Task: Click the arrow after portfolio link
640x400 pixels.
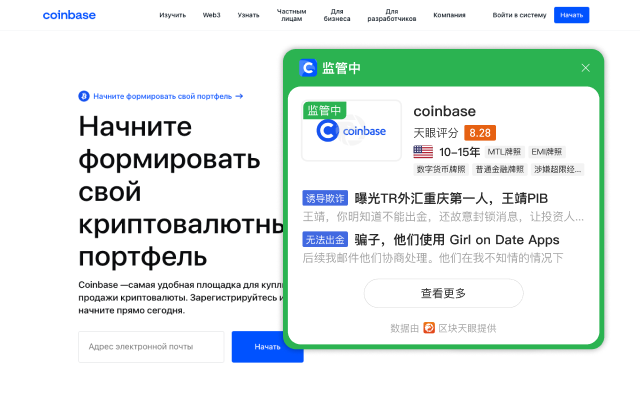Action: point(239,96)
